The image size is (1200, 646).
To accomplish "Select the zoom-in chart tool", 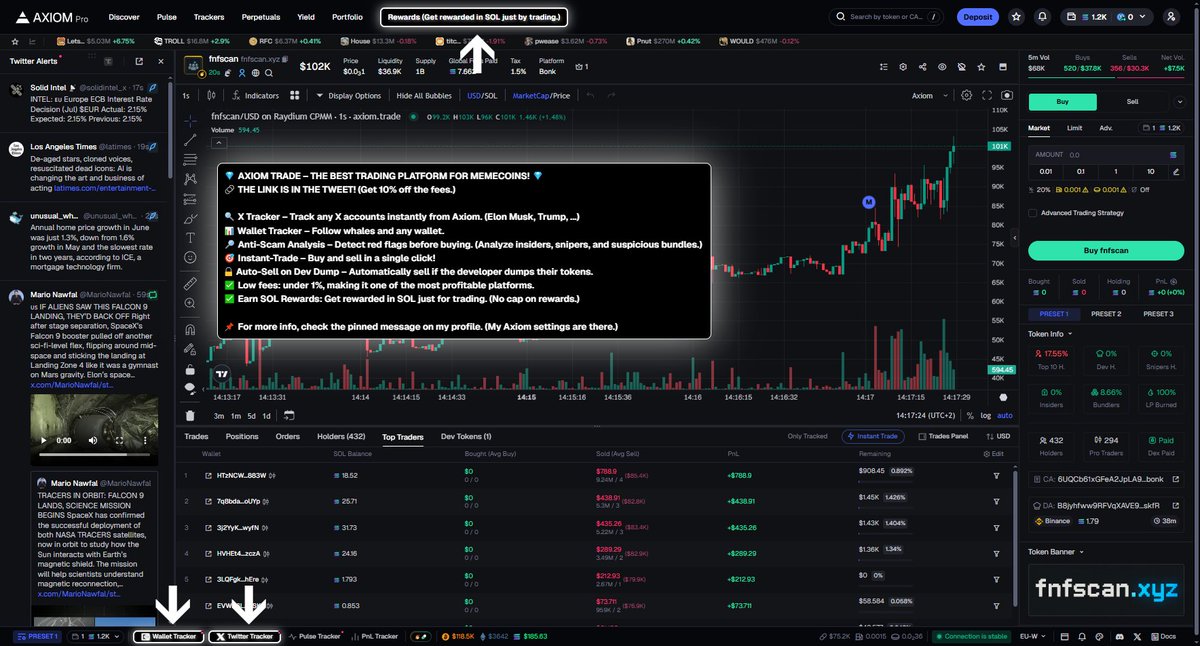I will [190, 303].
